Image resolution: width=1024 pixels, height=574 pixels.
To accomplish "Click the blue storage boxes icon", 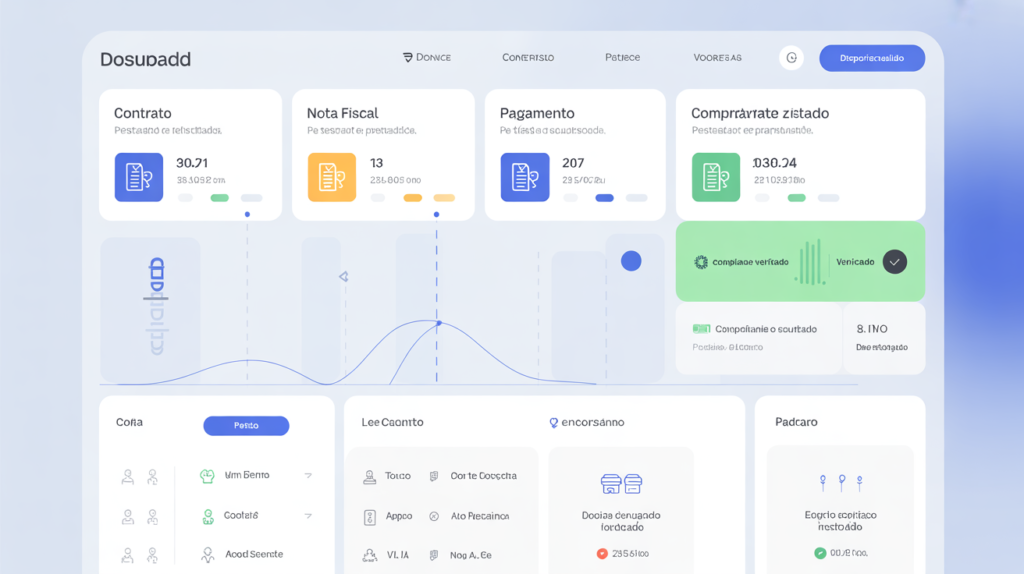I will (621, 484).
